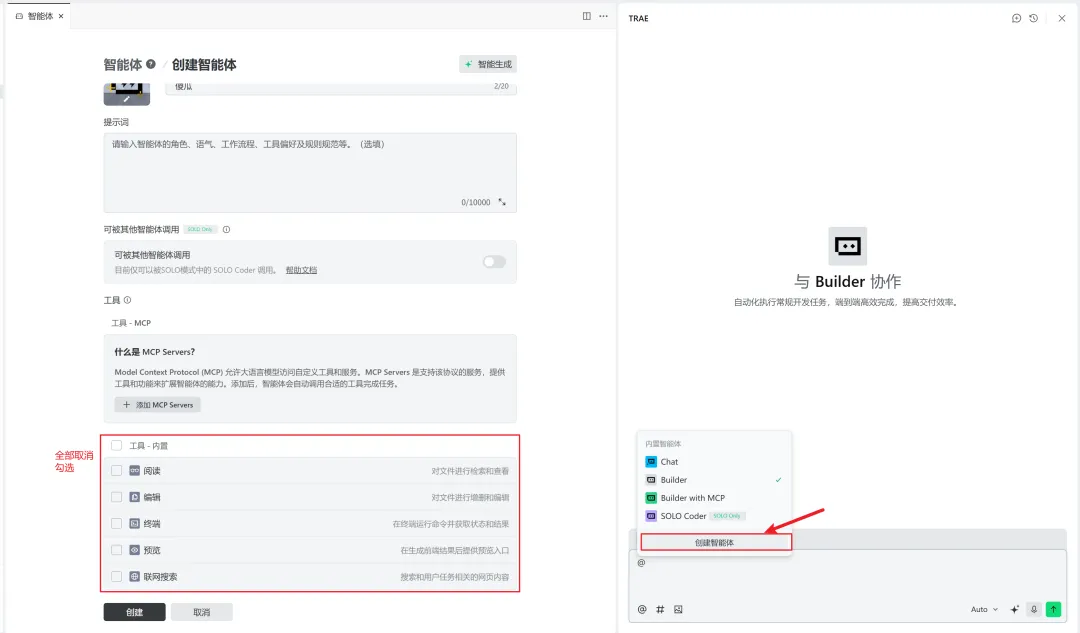Click the help icon next to 智能体 title
Screen dimensions: 1080x633
tap(151, 64)
